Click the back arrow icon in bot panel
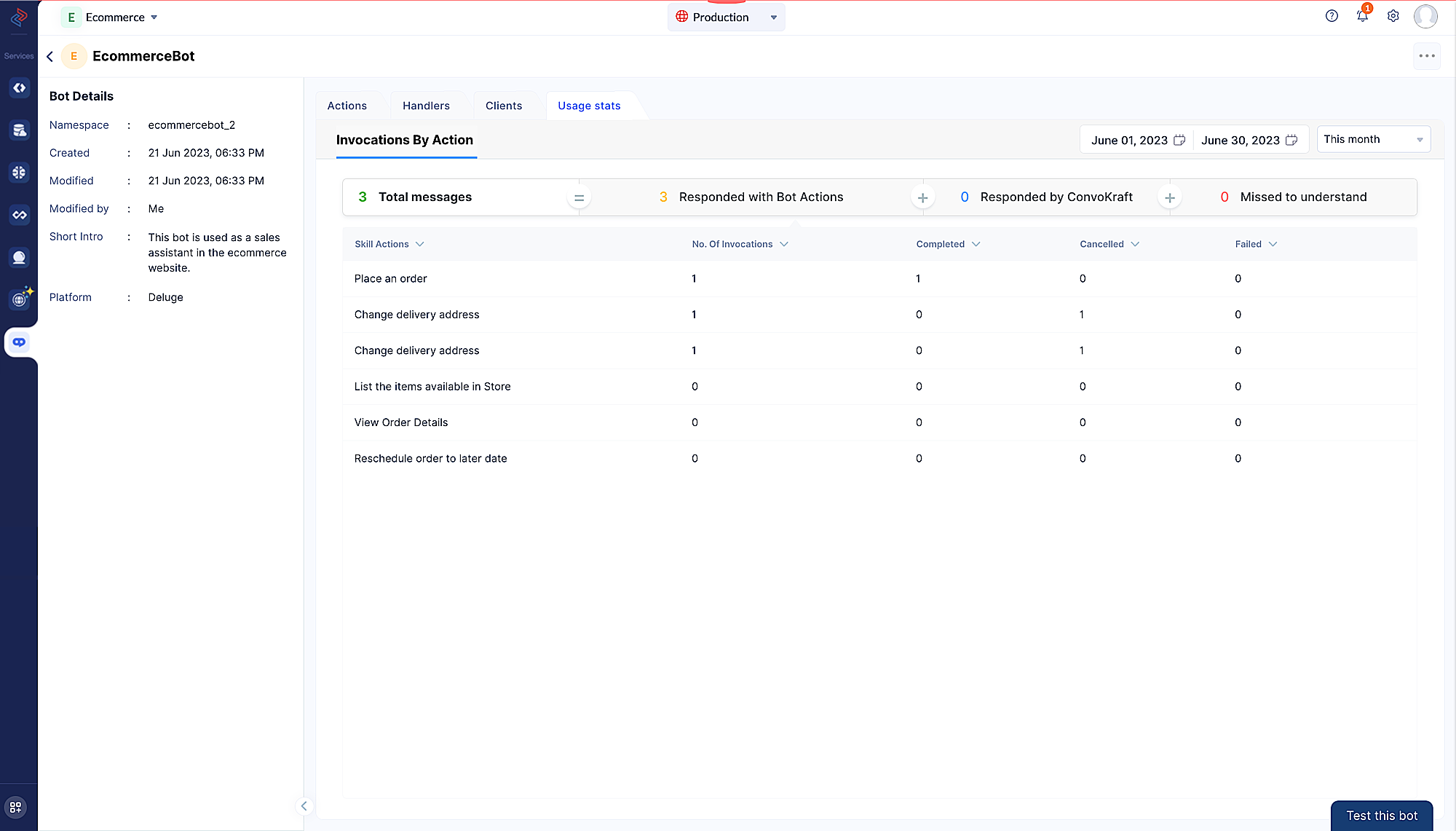Viewport: 1456px width, 831px height. click(50, 56)
